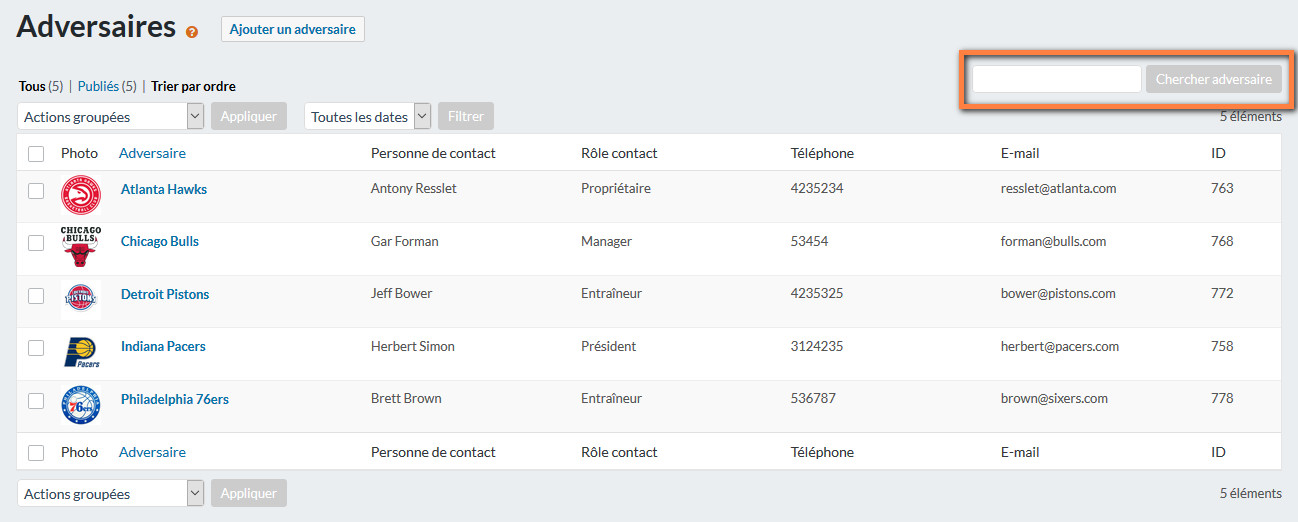Click the email resslet@atlanta.com
This screenshot has height=522, width=1298.
pos(1059,188)
